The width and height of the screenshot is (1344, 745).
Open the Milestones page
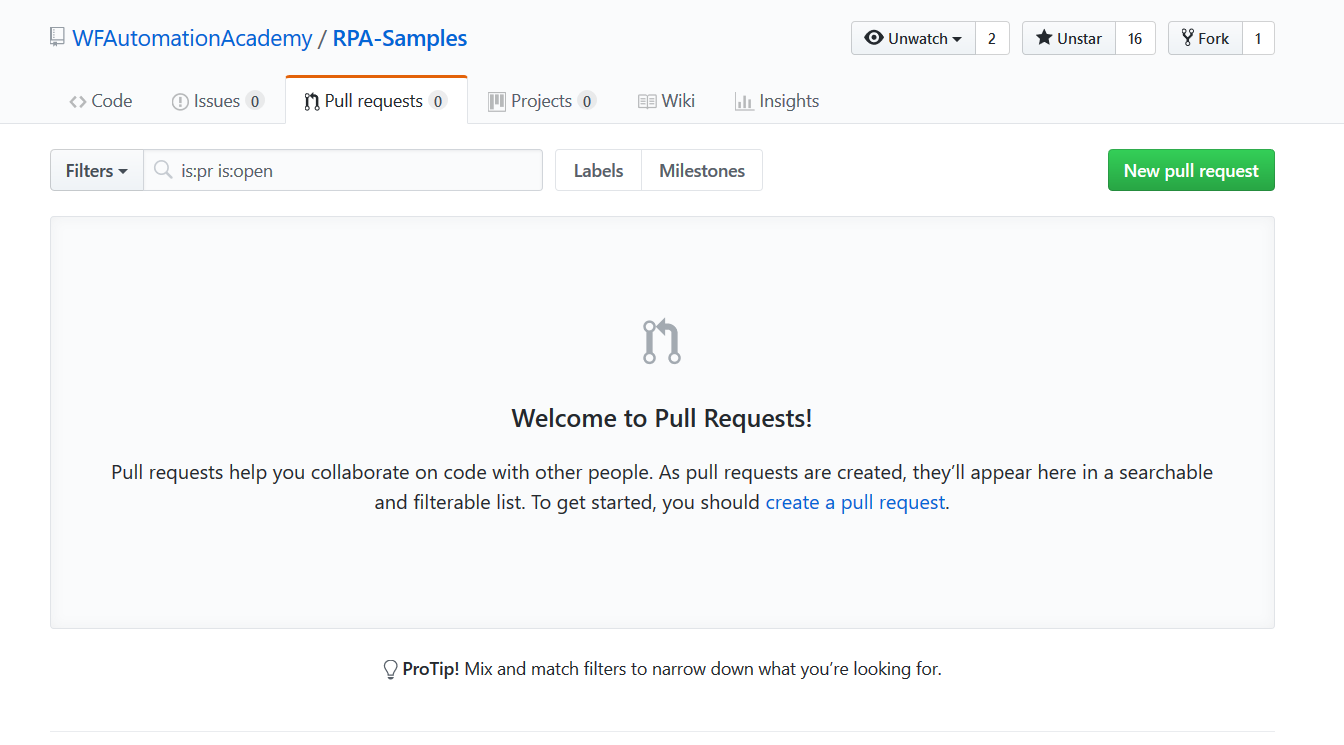702,170
